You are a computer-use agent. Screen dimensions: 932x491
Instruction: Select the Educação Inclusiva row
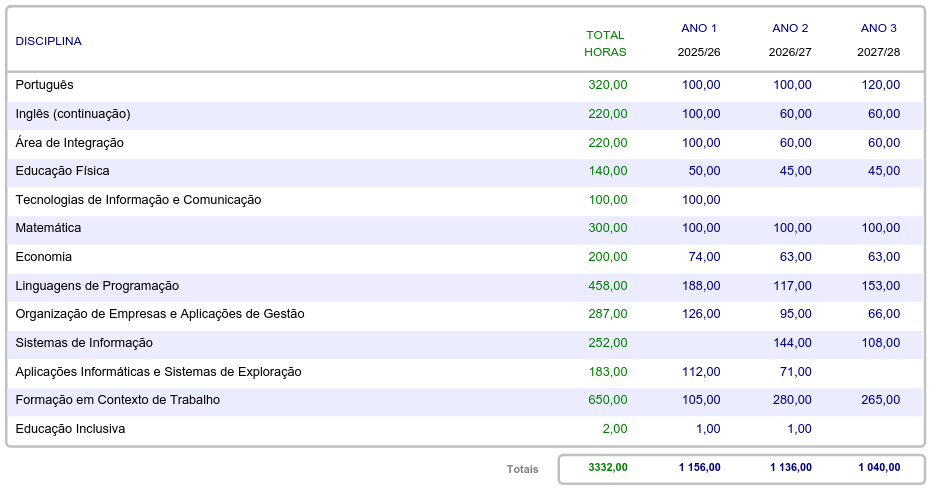(x=70, y=429)
